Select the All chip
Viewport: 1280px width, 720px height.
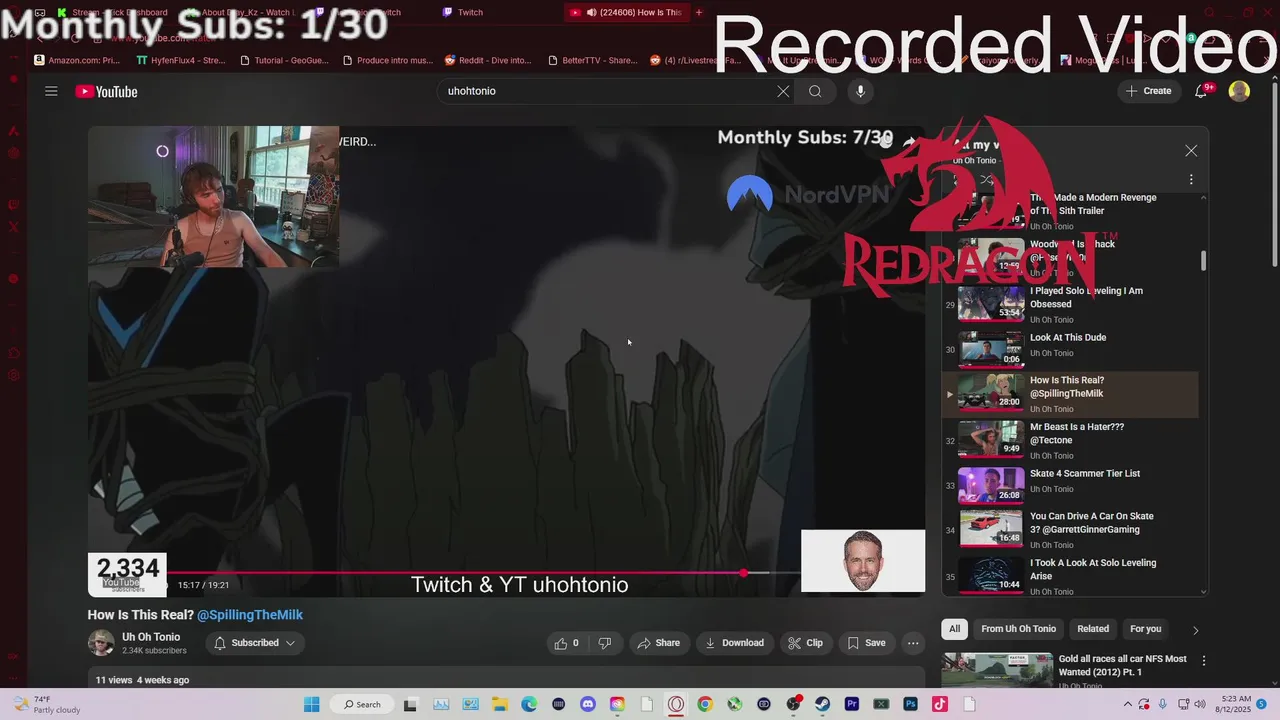(955, 629)
